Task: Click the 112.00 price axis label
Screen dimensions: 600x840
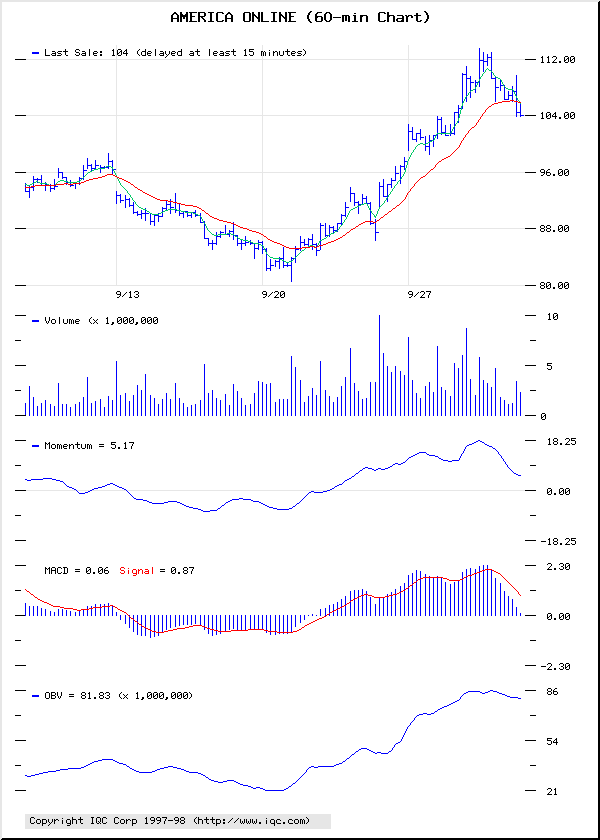Action: pos(558,59)
